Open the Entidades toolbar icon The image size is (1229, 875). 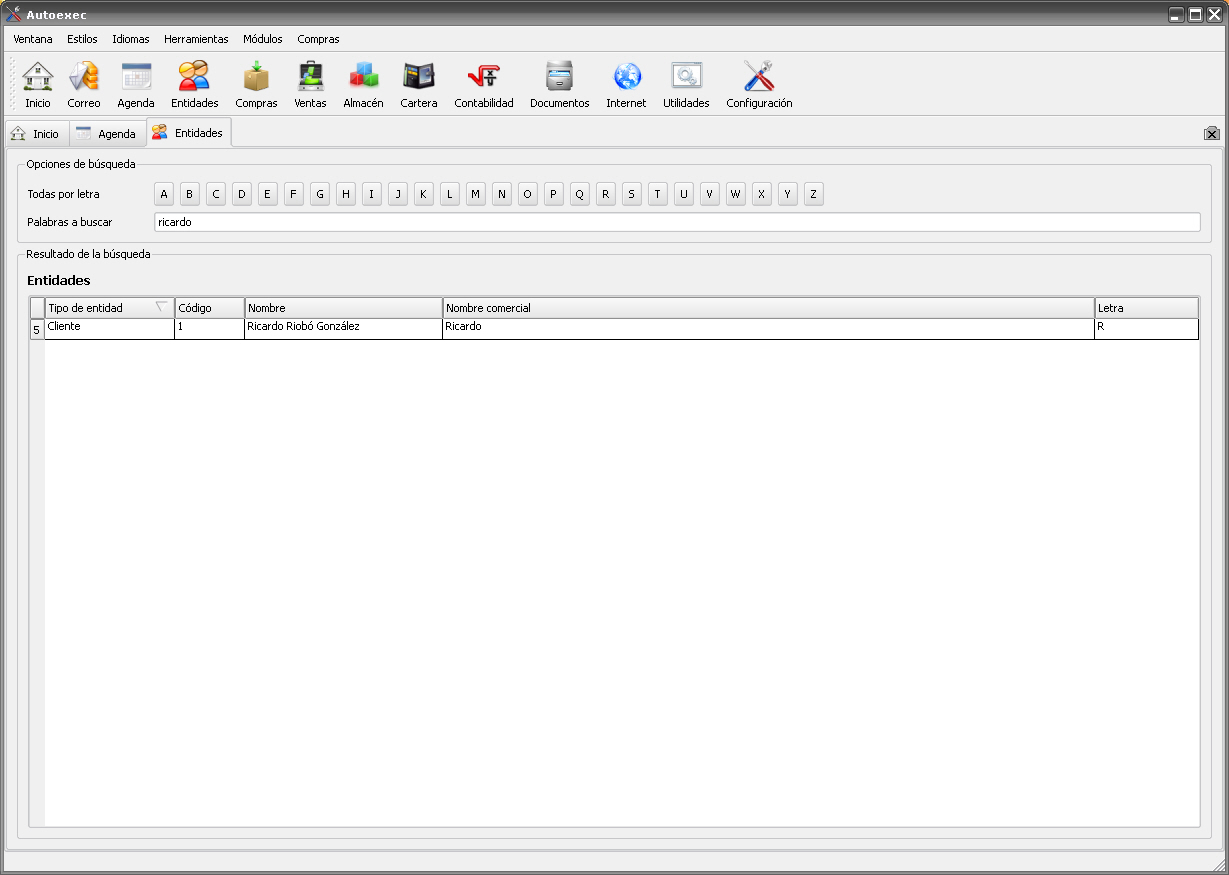tap(194, 85)
